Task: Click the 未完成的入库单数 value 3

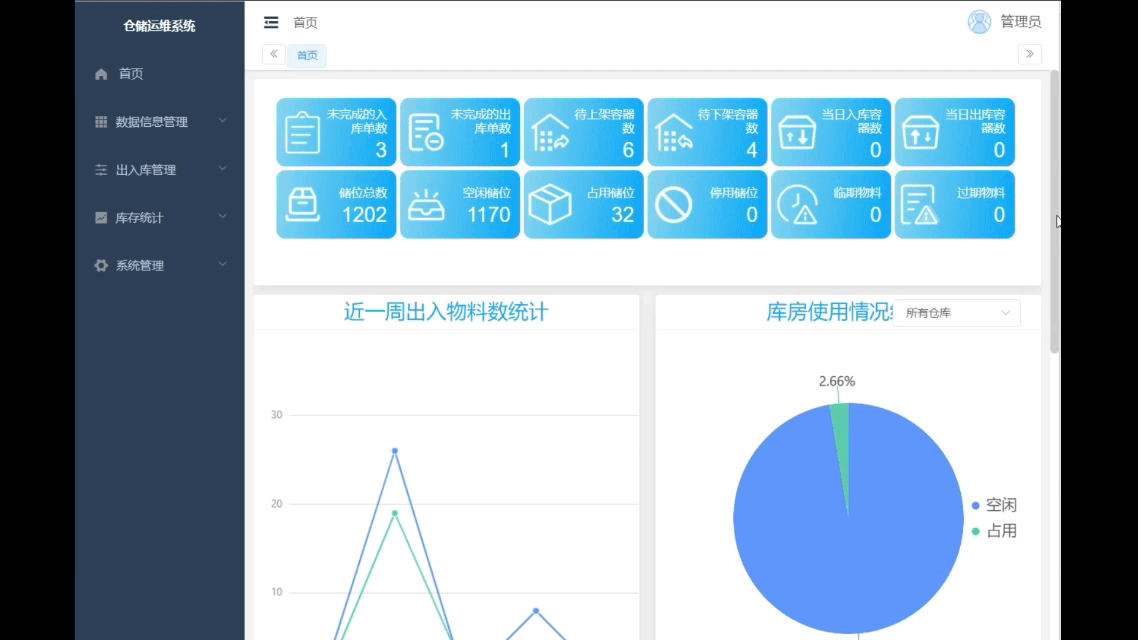Action: [x=381, y=150]
